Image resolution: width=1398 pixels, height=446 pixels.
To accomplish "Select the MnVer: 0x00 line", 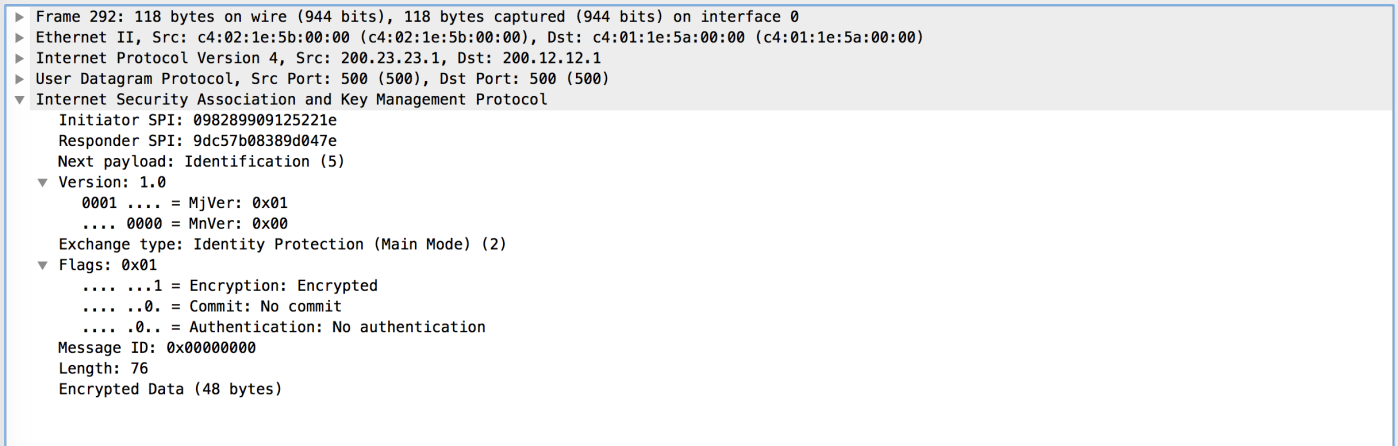I will click(184, 223).
